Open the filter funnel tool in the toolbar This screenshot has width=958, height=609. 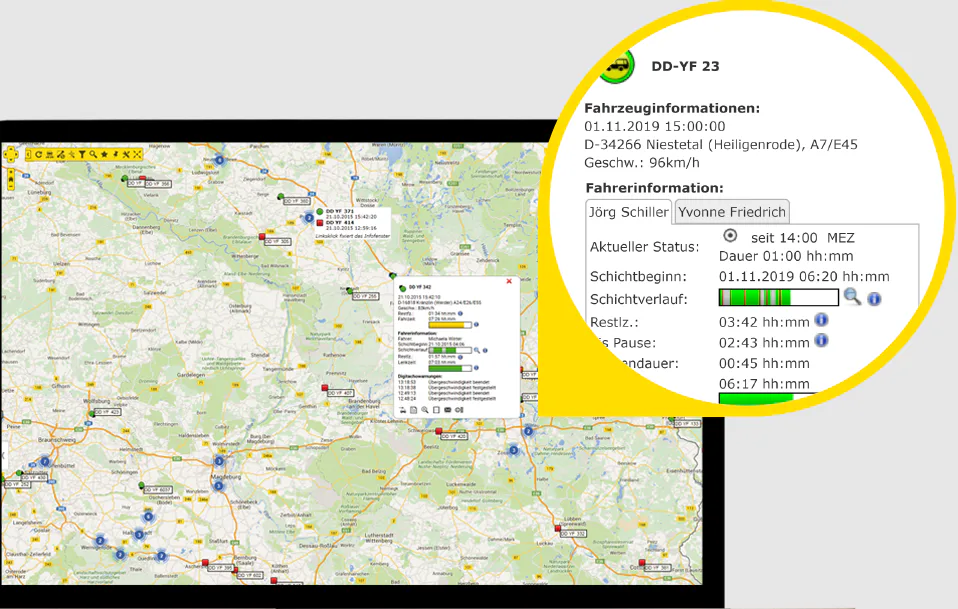[x=82, y=155]
